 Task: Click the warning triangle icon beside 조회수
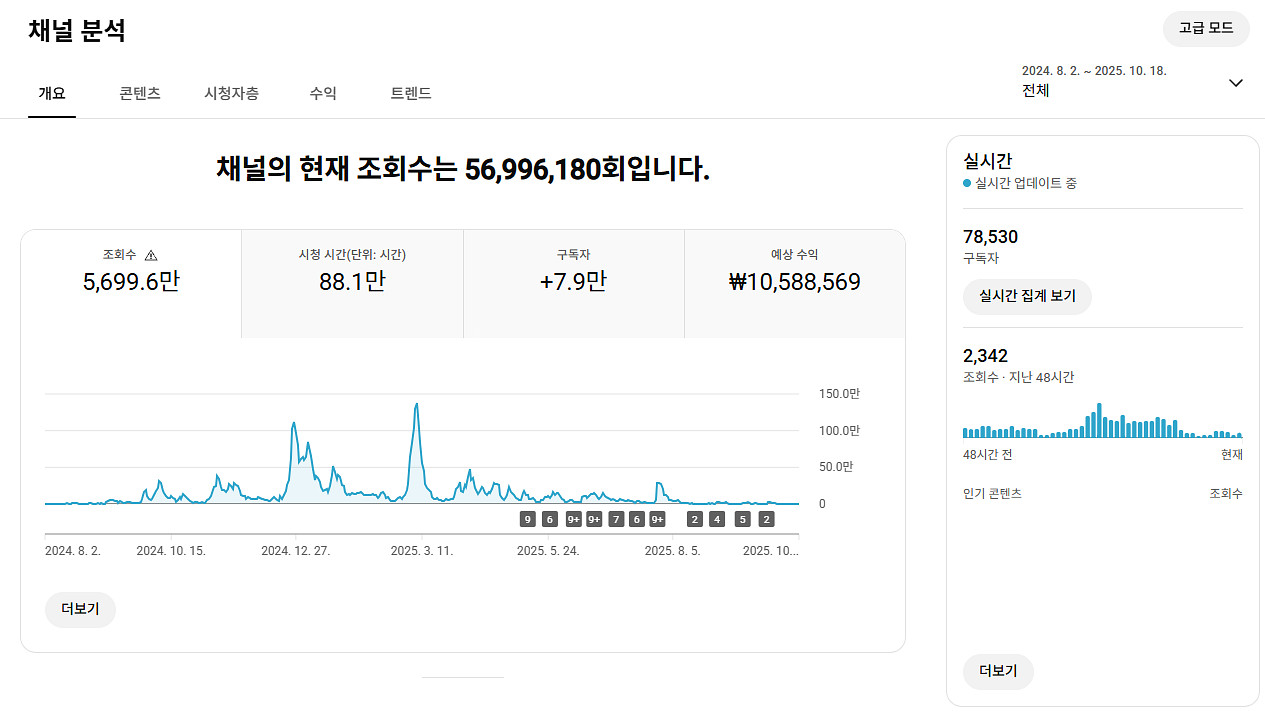tap(151, 255)
